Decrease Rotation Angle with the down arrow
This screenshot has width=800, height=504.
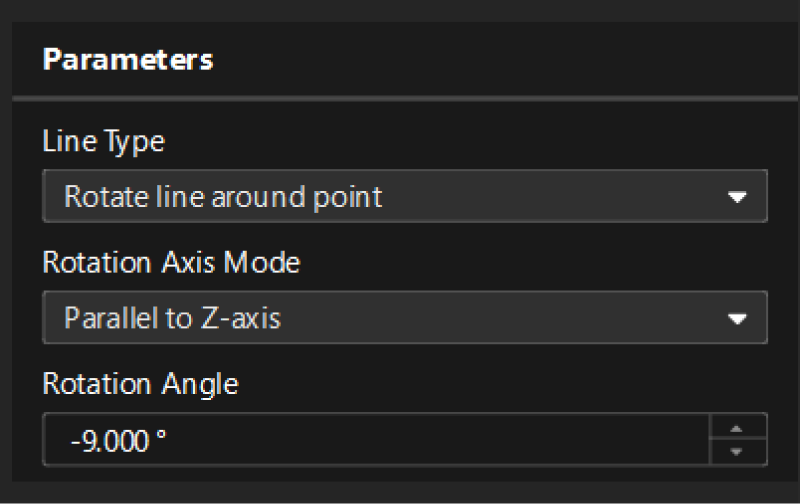coord(738,451)
